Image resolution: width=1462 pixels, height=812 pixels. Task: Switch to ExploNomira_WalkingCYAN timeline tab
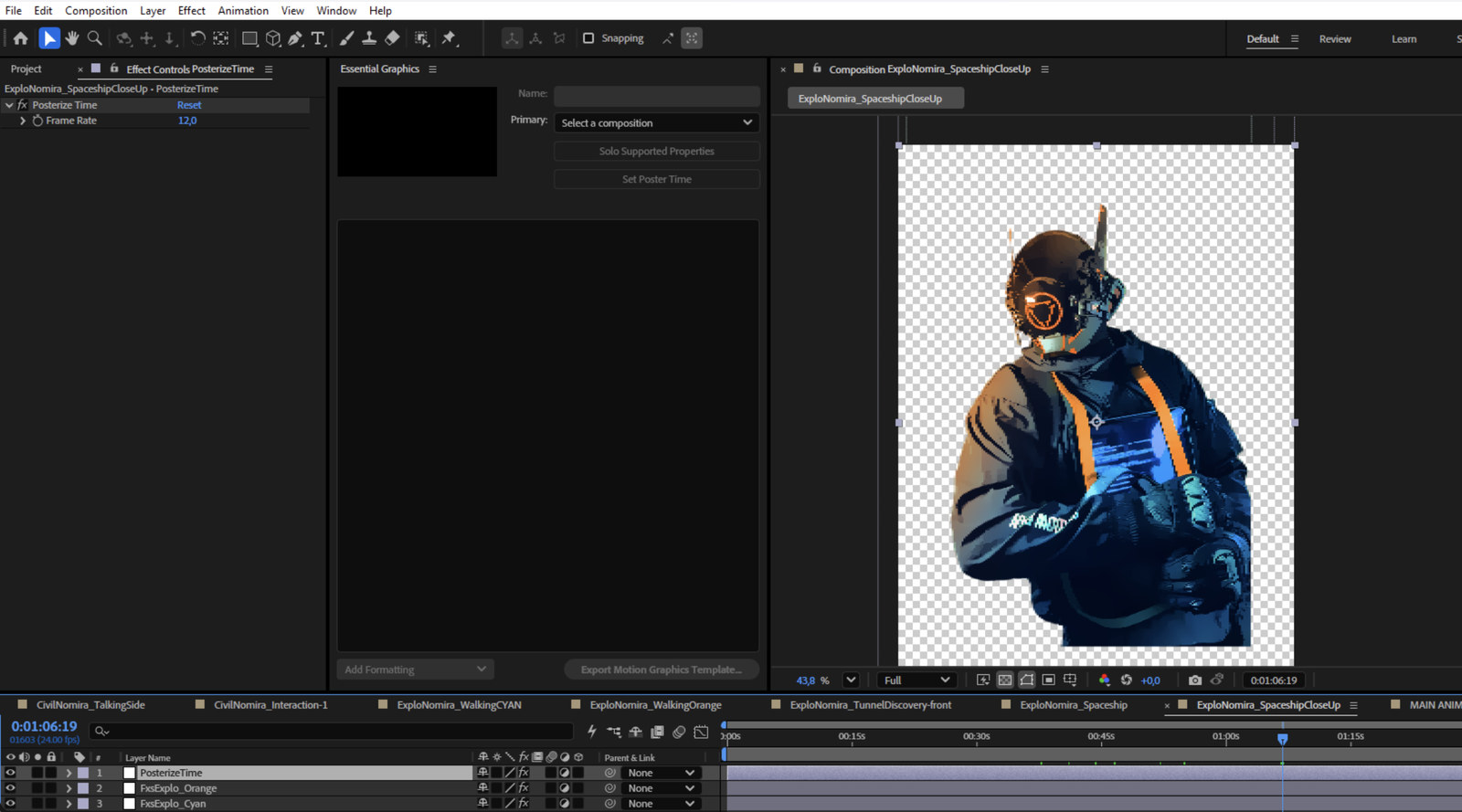tap(459, 704)
